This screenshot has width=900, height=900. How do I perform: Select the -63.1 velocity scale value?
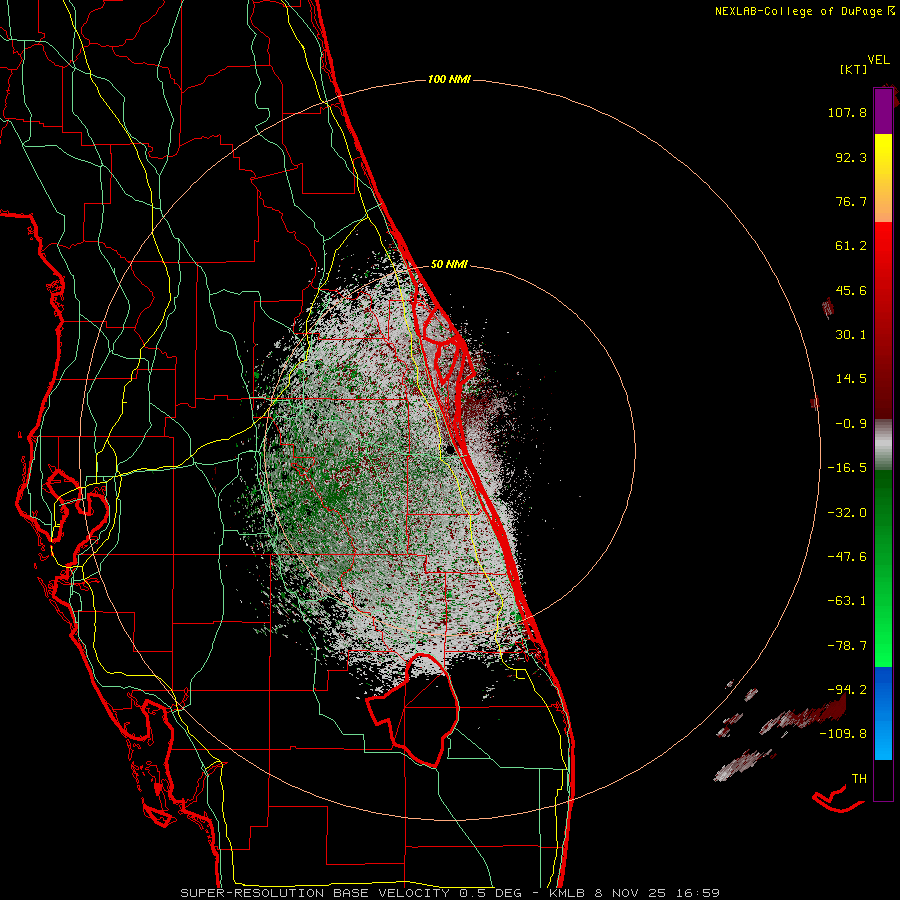847,601
